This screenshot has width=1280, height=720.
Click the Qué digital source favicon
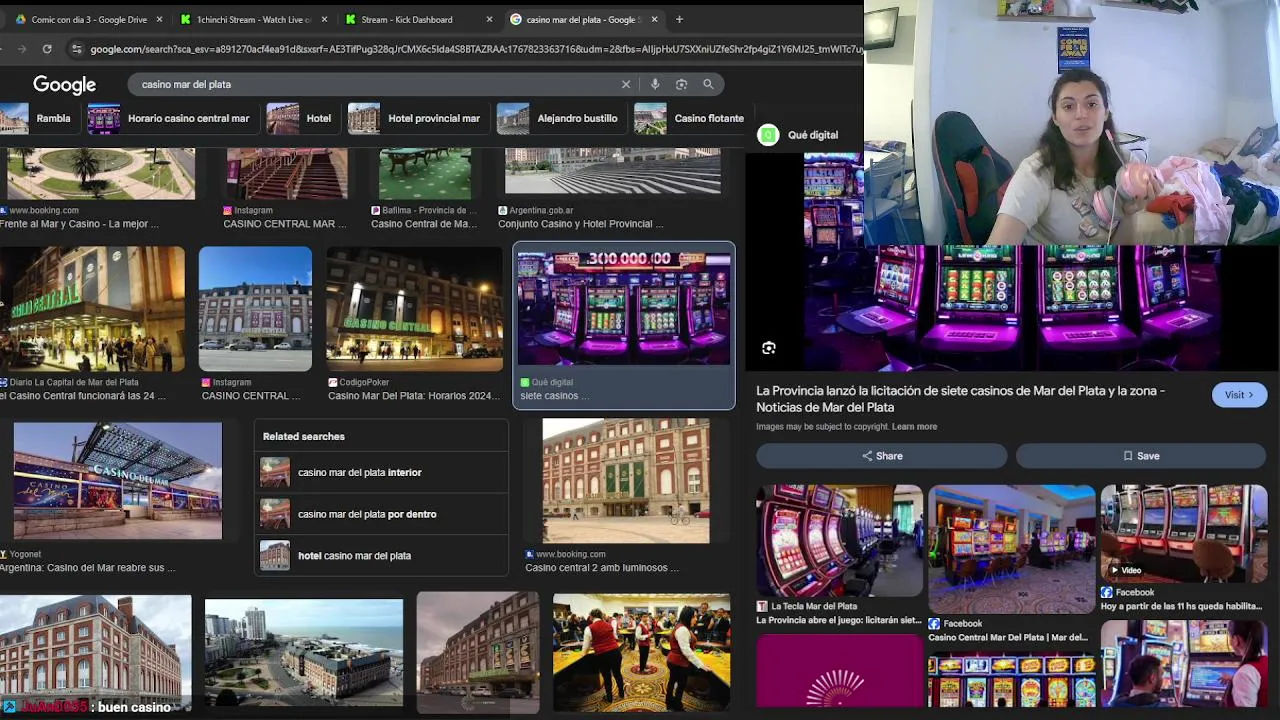(768, 135)
